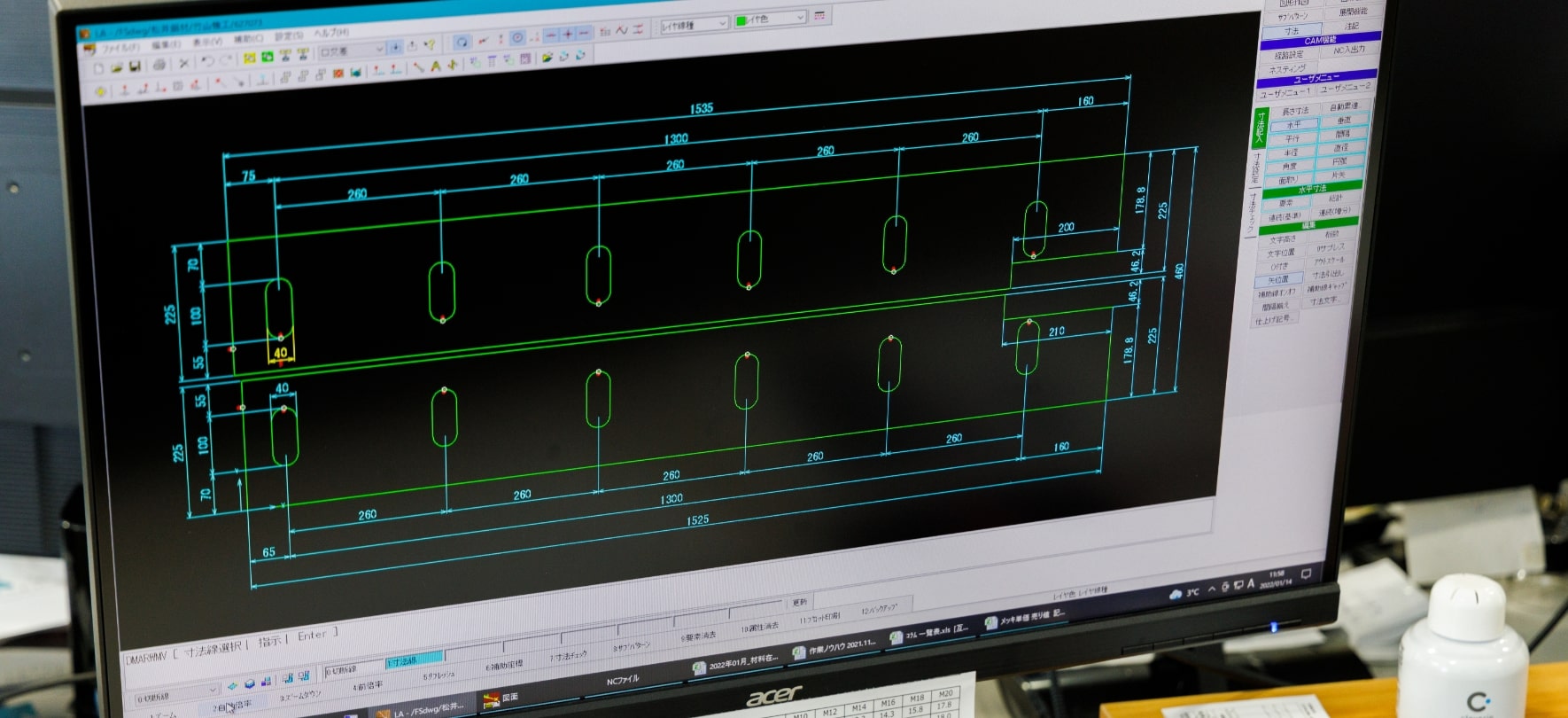1568x718 pixels.
Task: Click the Open folder icon in toolbar
Action: coord(116,67)
